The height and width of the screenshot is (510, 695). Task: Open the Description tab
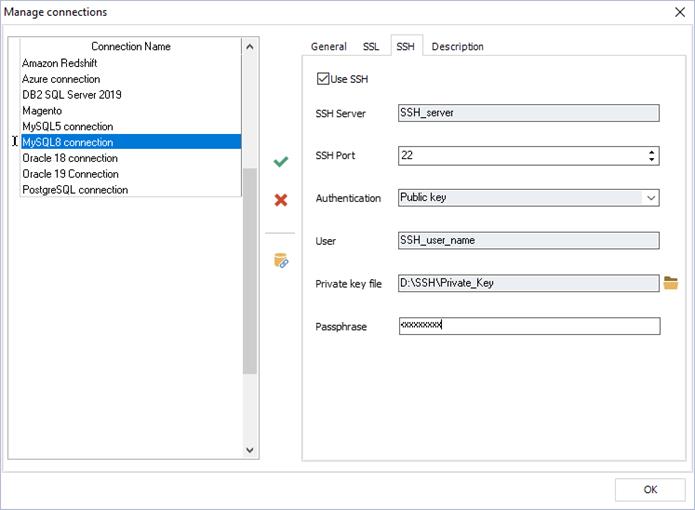(457, 47)
